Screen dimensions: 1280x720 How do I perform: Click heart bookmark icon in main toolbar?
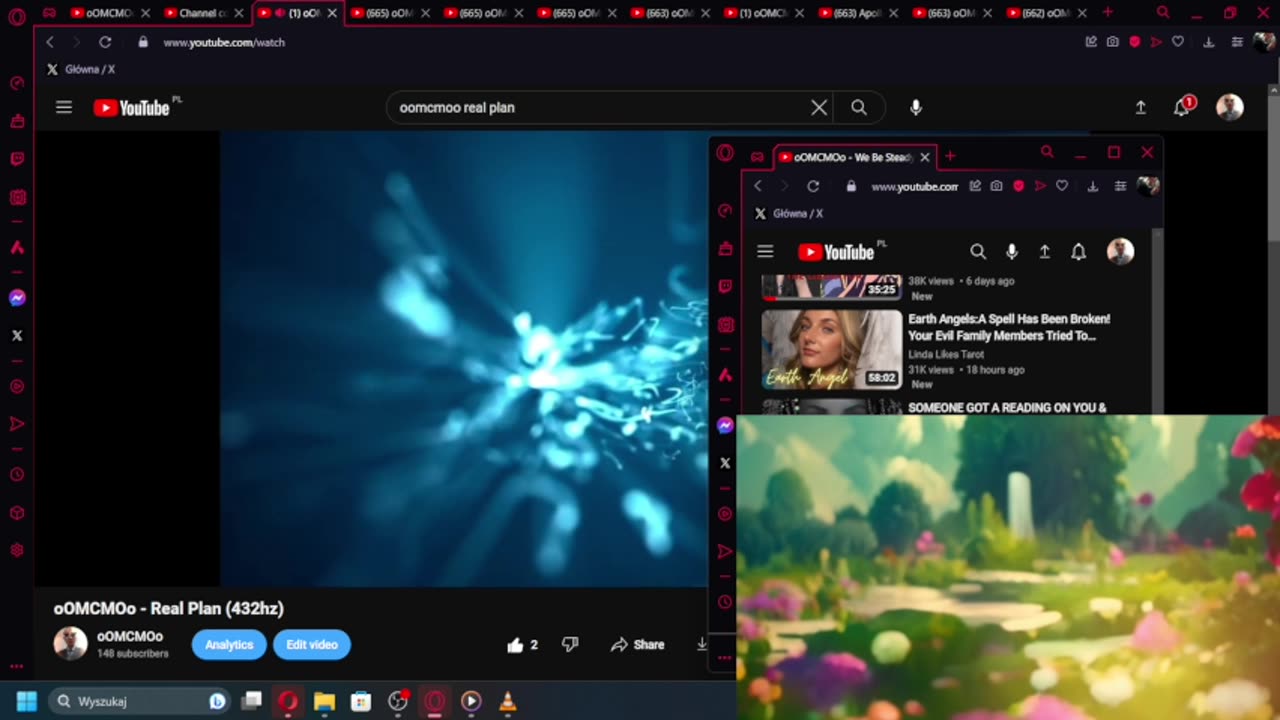pos(1178,42)
